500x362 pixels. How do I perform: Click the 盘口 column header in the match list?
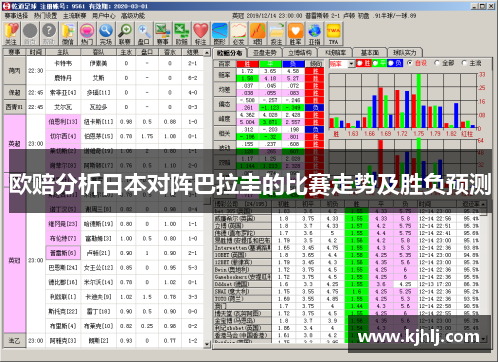pos(147,52)
